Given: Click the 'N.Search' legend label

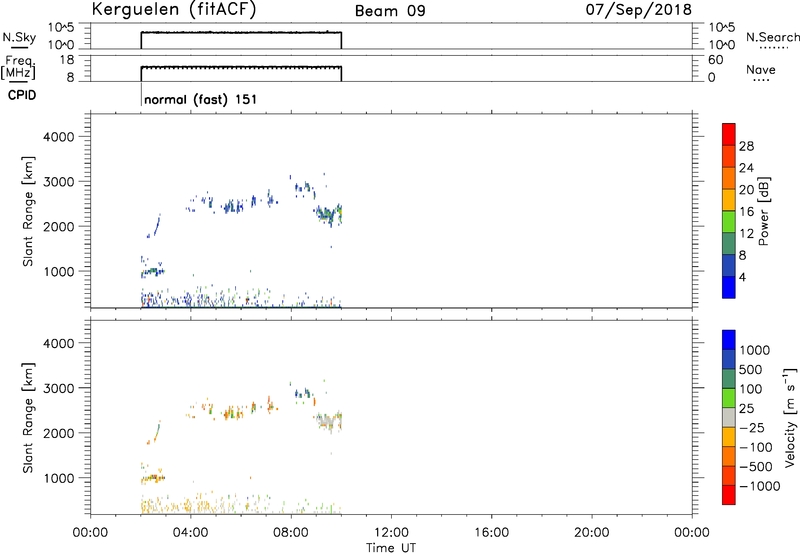Looking at the screenshot, I should click(772, 37).
